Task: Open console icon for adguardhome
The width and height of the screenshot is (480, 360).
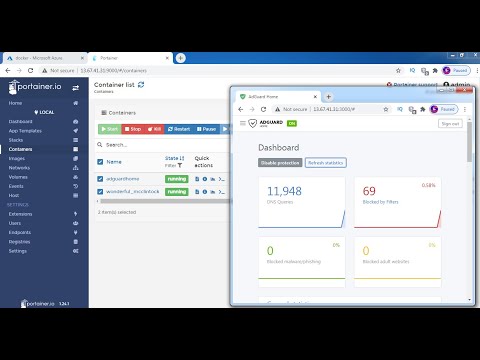Action: [221, 179]
